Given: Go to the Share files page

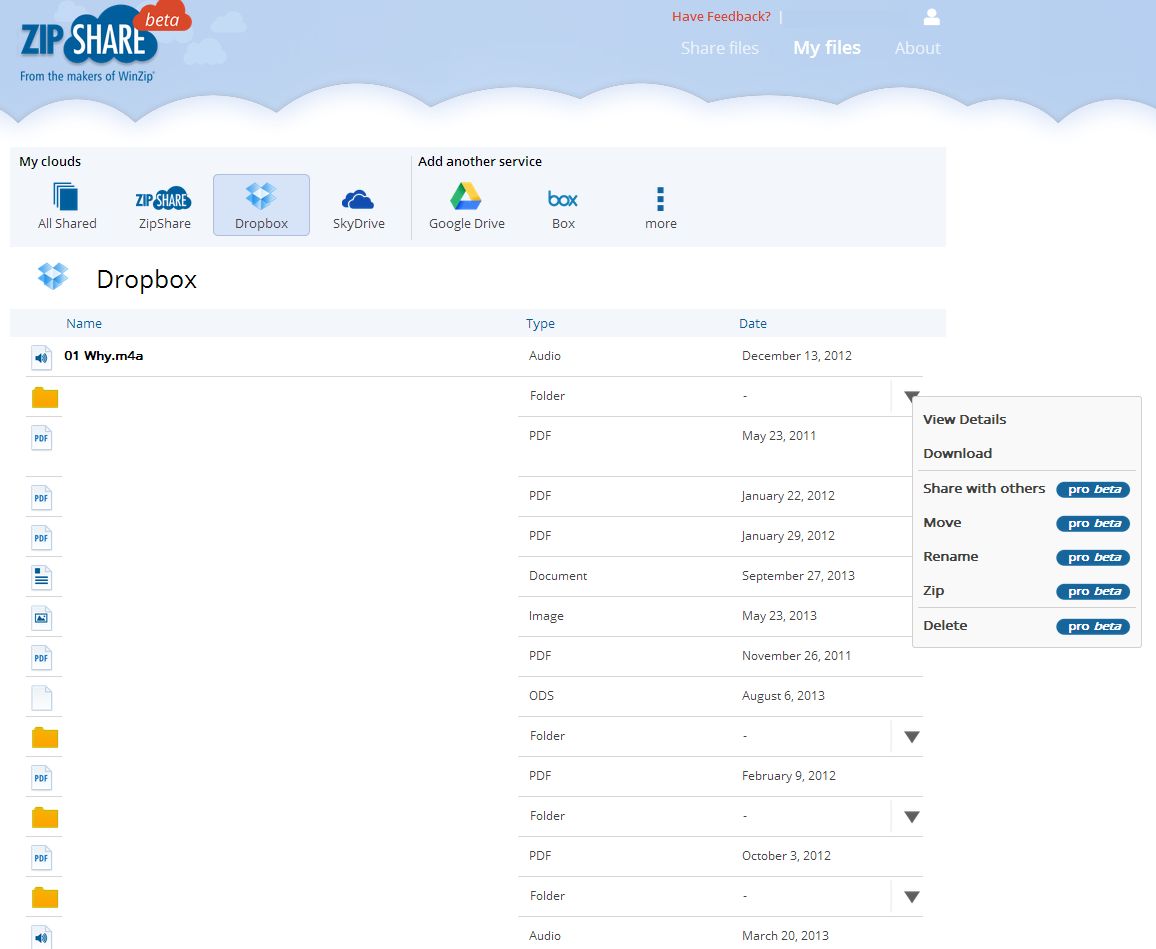Looking at the screenshot, I should click(720, 48).
